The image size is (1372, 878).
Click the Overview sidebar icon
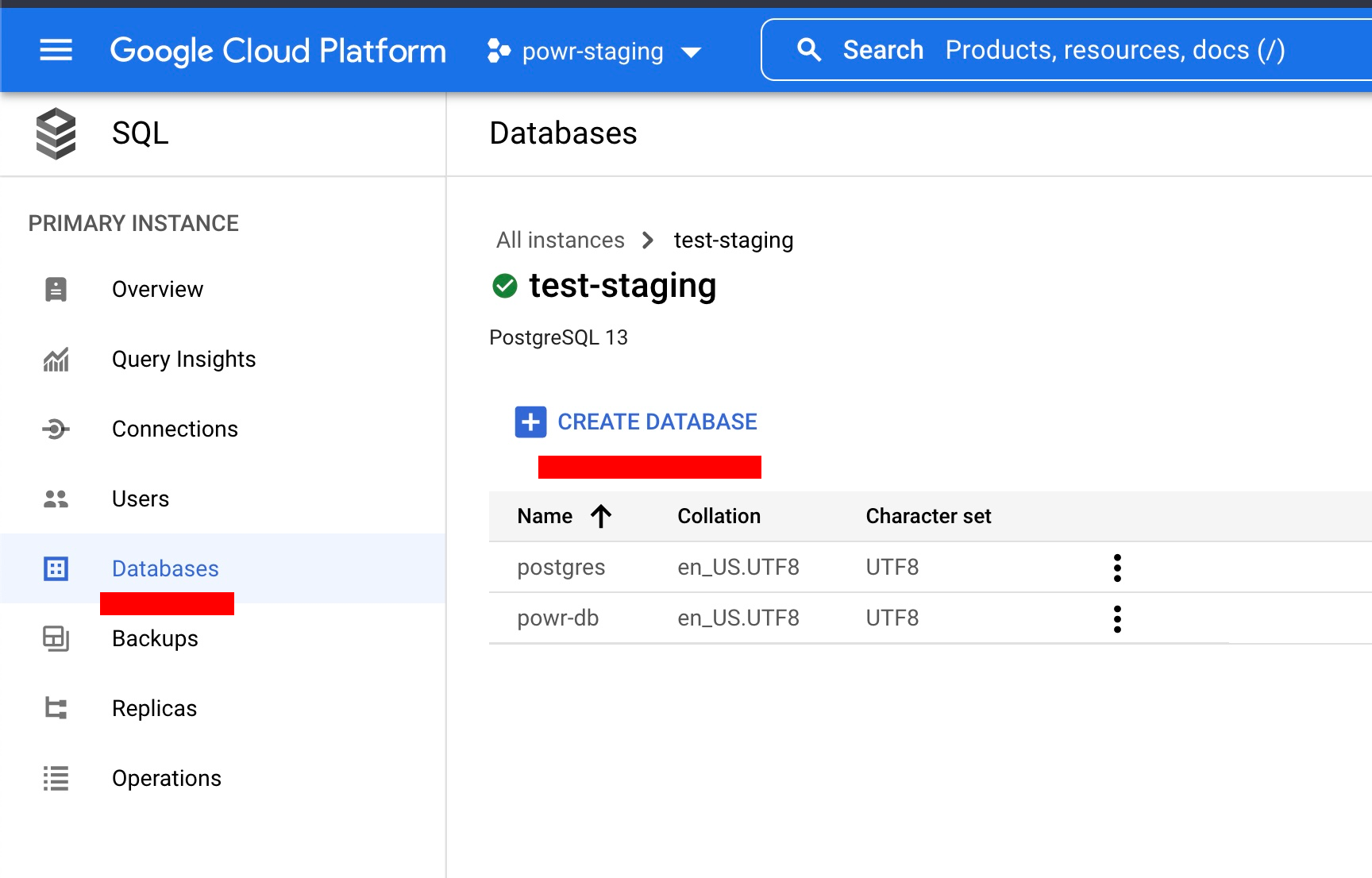tap(56, 290)
